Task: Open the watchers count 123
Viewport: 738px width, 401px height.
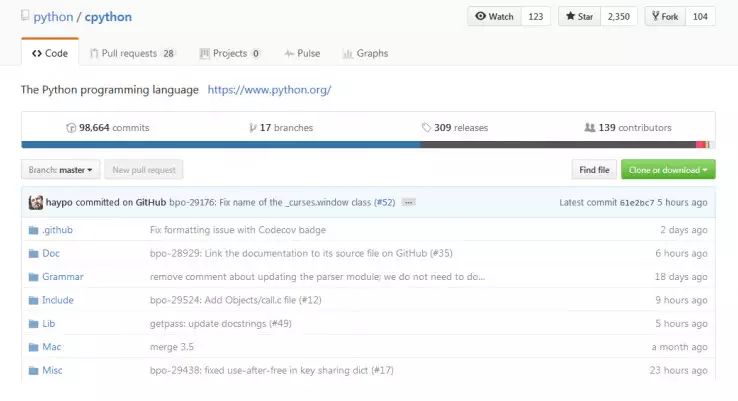Action: point(536,16)
